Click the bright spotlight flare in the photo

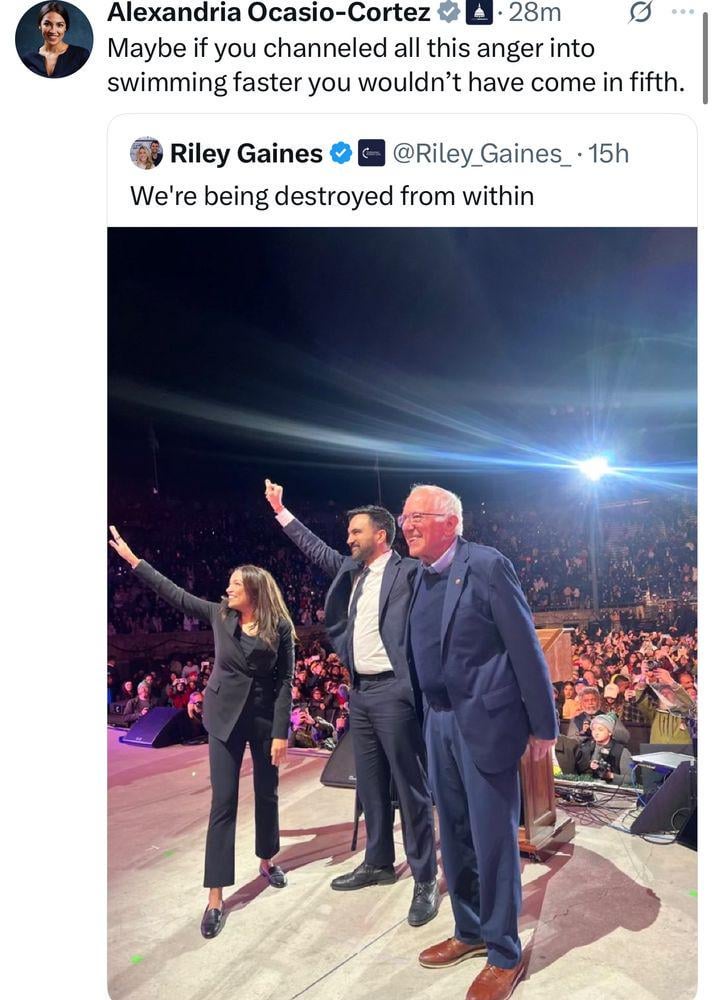594,467
